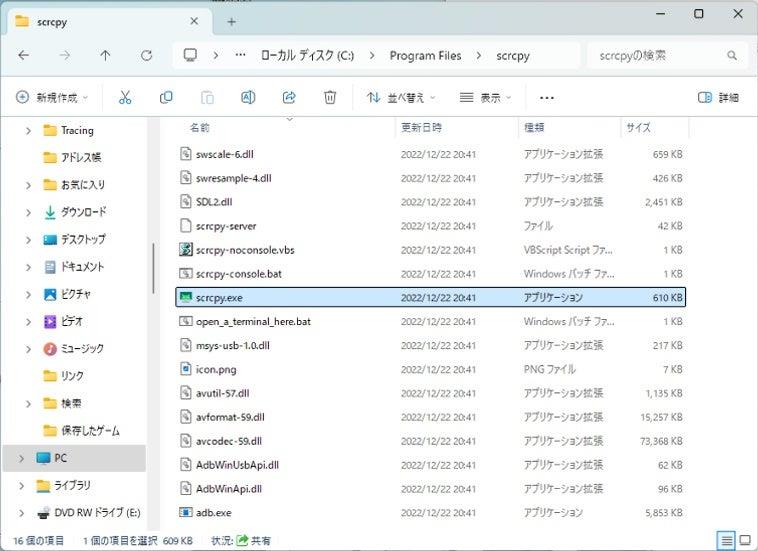Select swresample-4.dll file row
Image resolution: width=758 pixels, height=551 pixels.
click(431, 178)
